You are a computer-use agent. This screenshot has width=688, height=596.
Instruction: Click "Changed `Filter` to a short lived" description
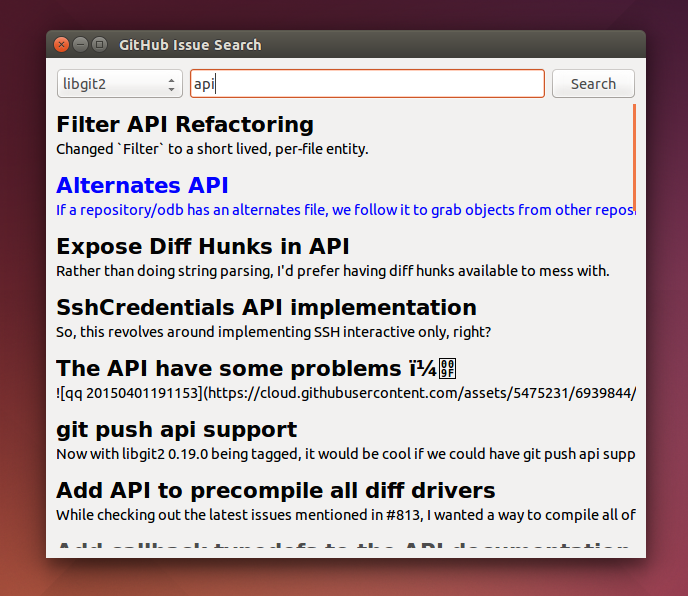(212, 149)
